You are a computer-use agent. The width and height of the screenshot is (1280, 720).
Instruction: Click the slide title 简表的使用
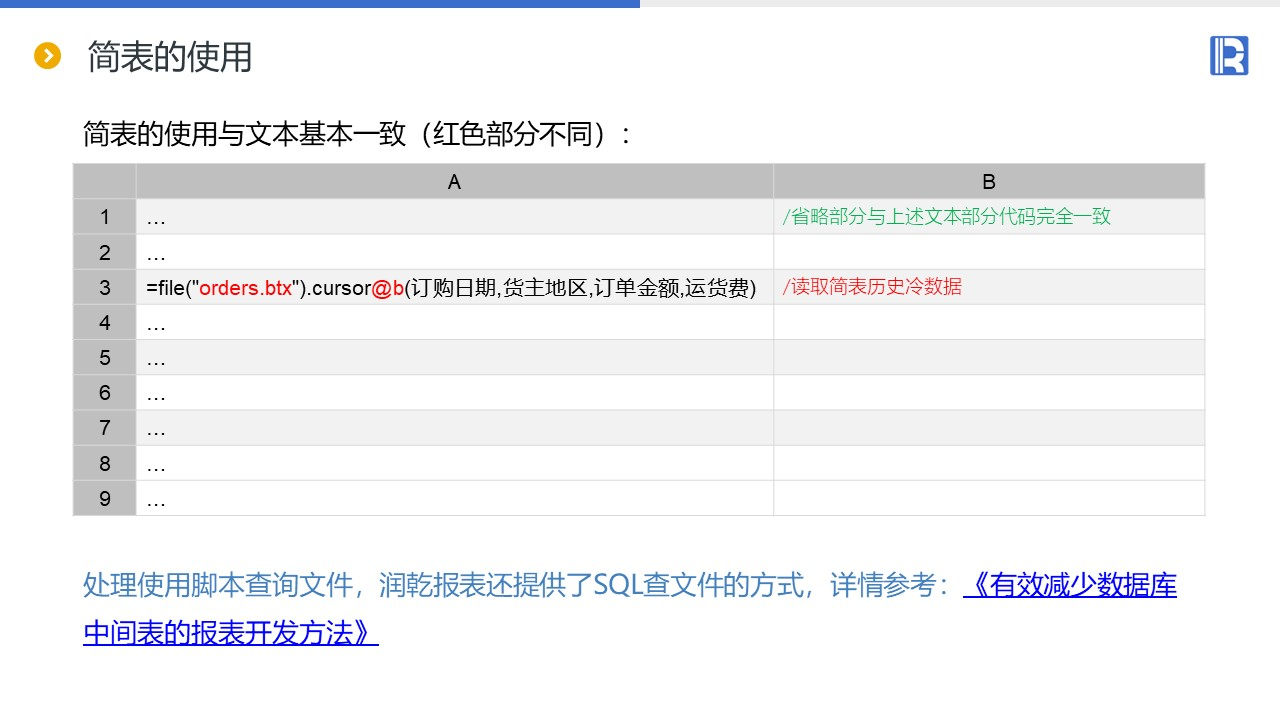[169, 56]
